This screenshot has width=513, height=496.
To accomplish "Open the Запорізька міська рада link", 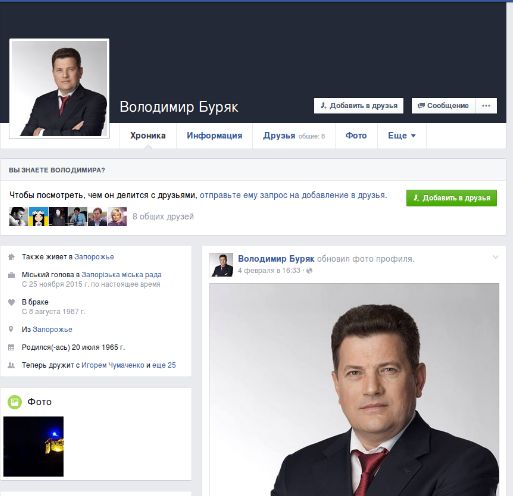I will pos(121,275).
